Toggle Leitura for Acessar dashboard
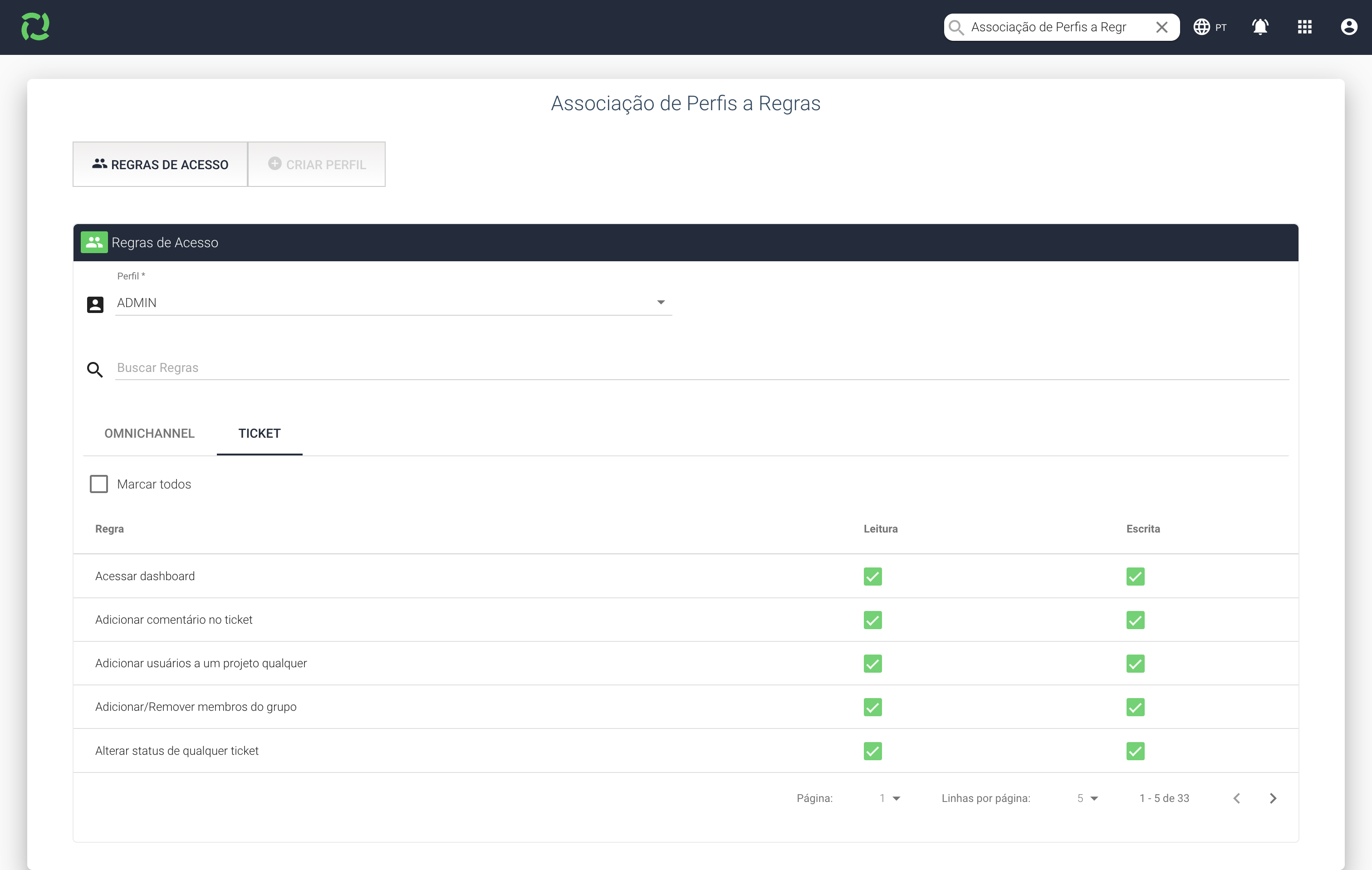The image size is (1372, 870). point(872,576)
